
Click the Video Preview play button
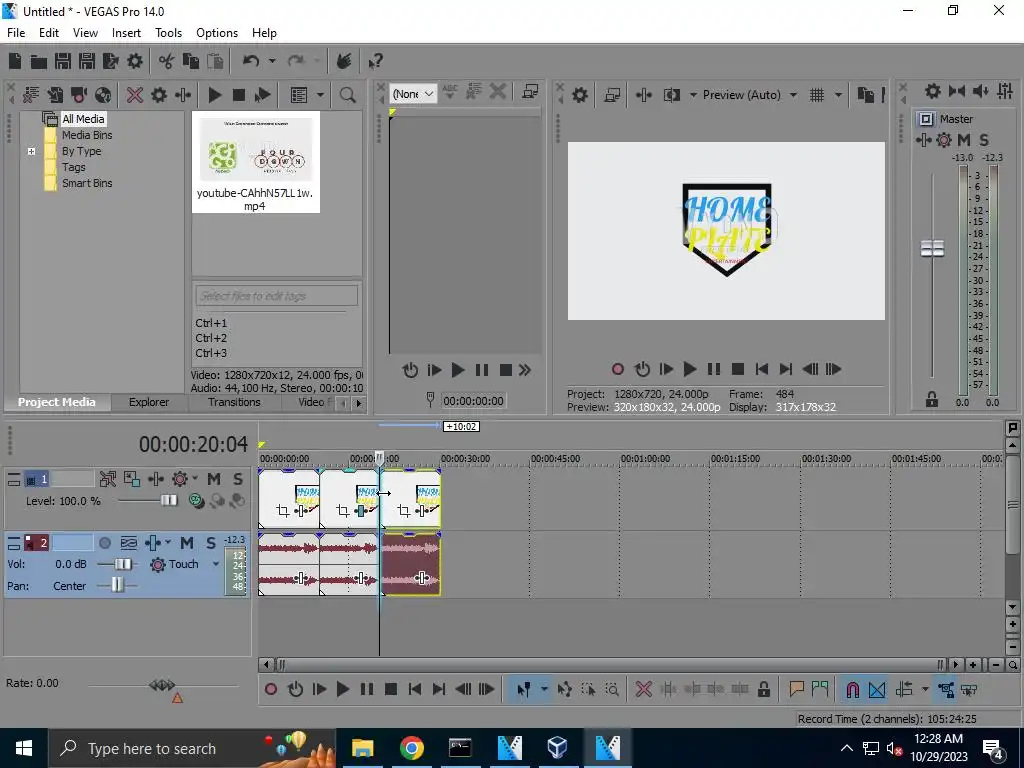coord(689,370)
